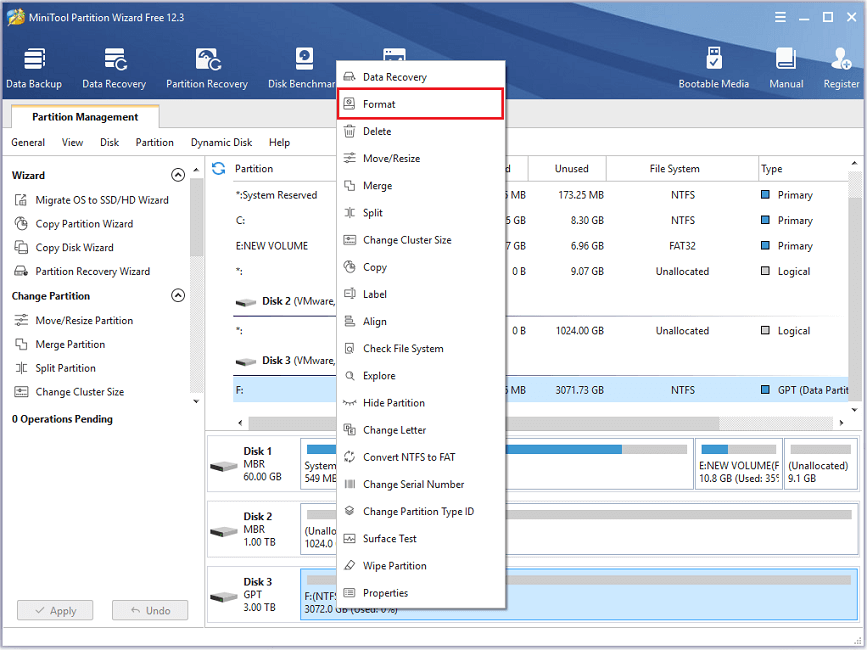
Task: Select Wipe Partition in context menu
Action: 421,566
